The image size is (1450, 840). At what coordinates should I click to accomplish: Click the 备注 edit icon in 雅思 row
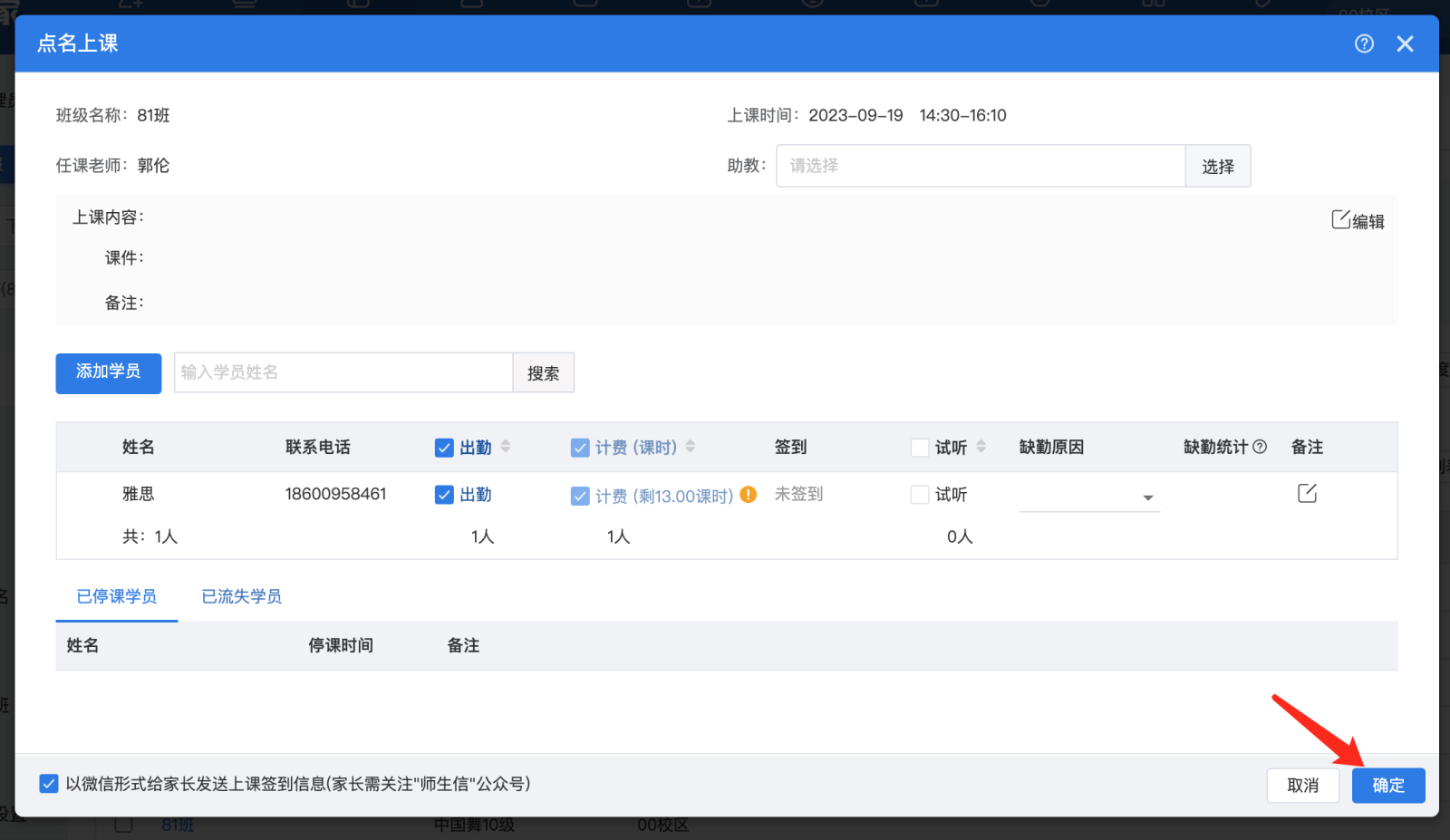tap(1307, 493)
